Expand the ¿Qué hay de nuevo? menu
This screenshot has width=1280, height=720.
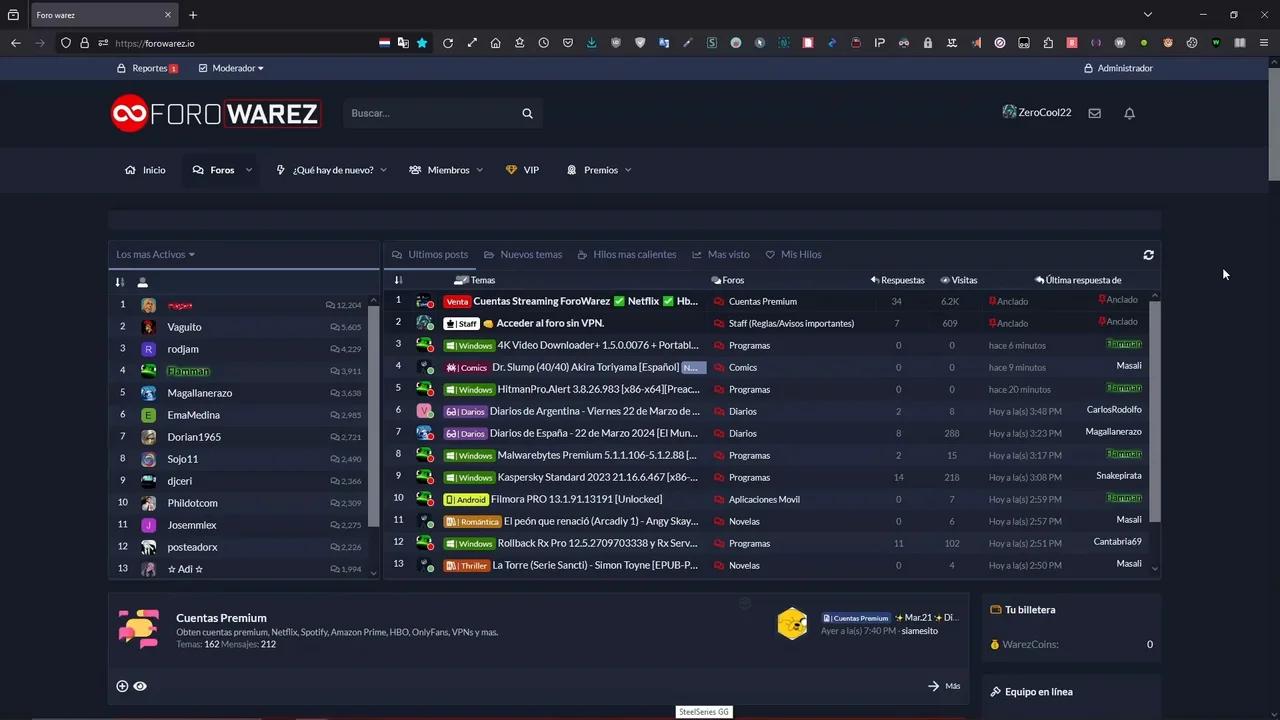(384, 170)
